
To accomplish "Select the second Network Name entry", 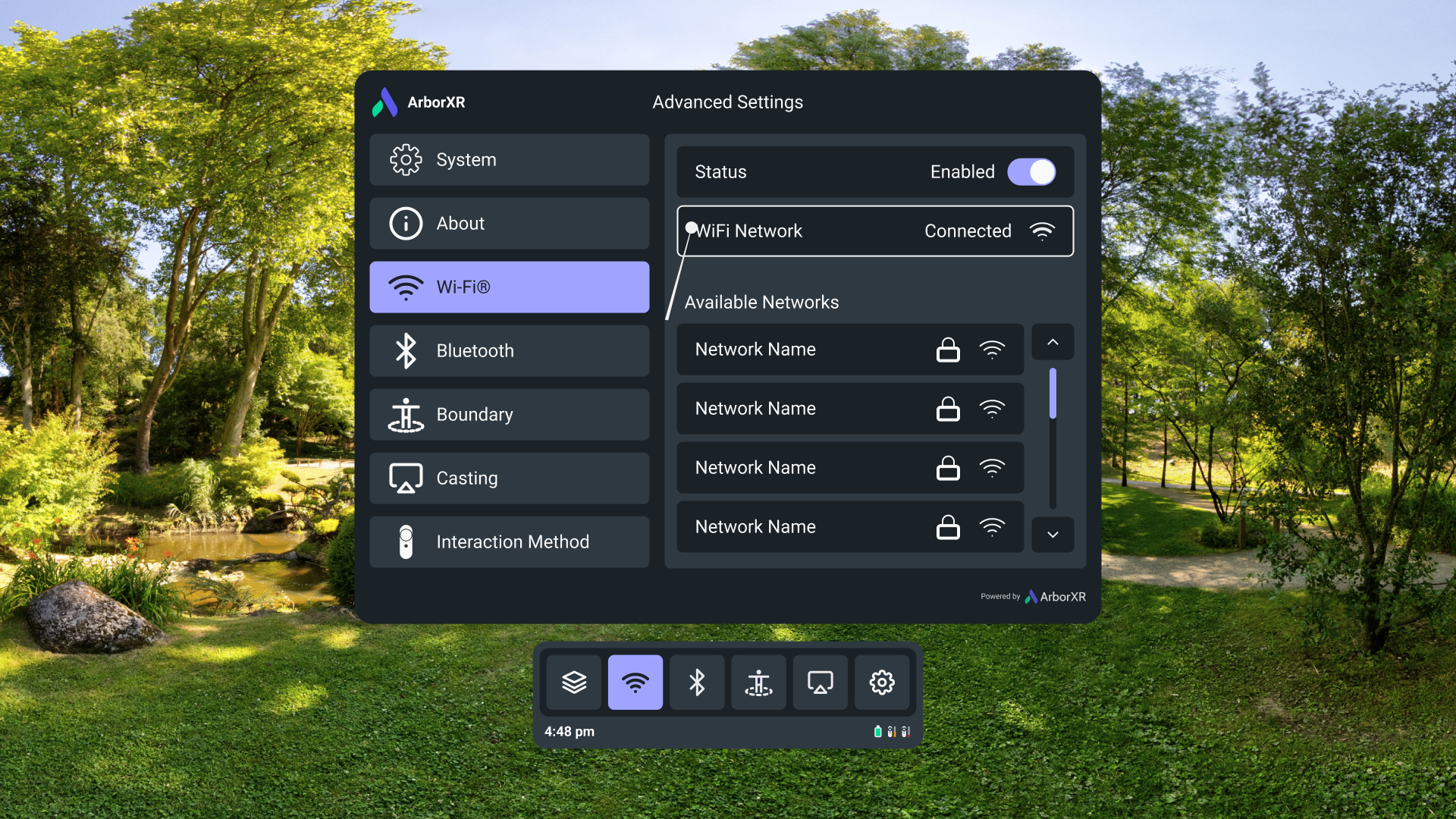I will pyautogui.click(x=850, y=409).
